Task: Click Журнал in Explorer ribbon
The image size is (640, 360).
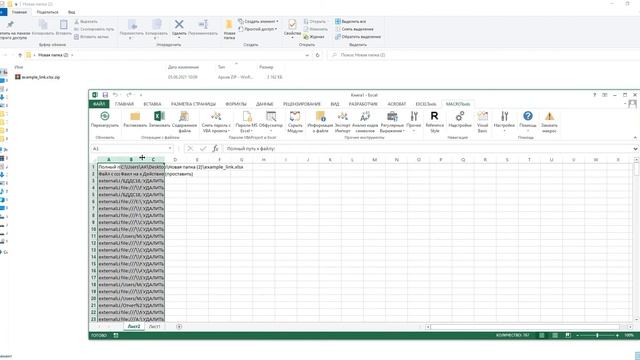Action: point(313,37)
